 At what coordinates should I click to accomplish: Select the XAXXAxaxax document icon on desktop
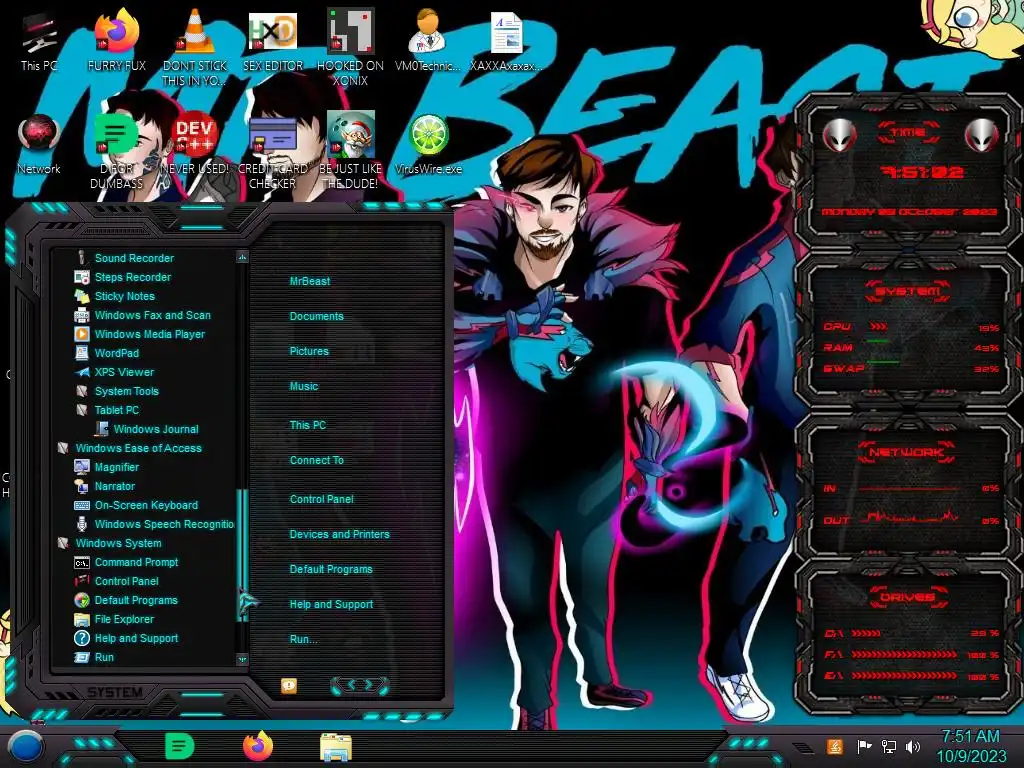506,43
